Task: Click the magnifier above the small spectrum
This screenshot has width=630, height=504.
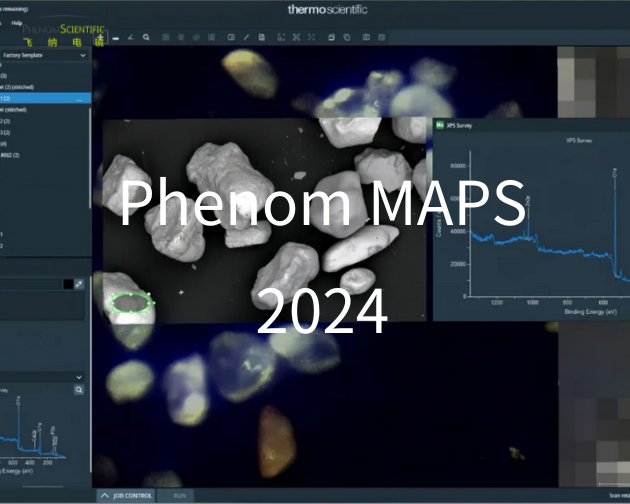Action: [79, 389]
